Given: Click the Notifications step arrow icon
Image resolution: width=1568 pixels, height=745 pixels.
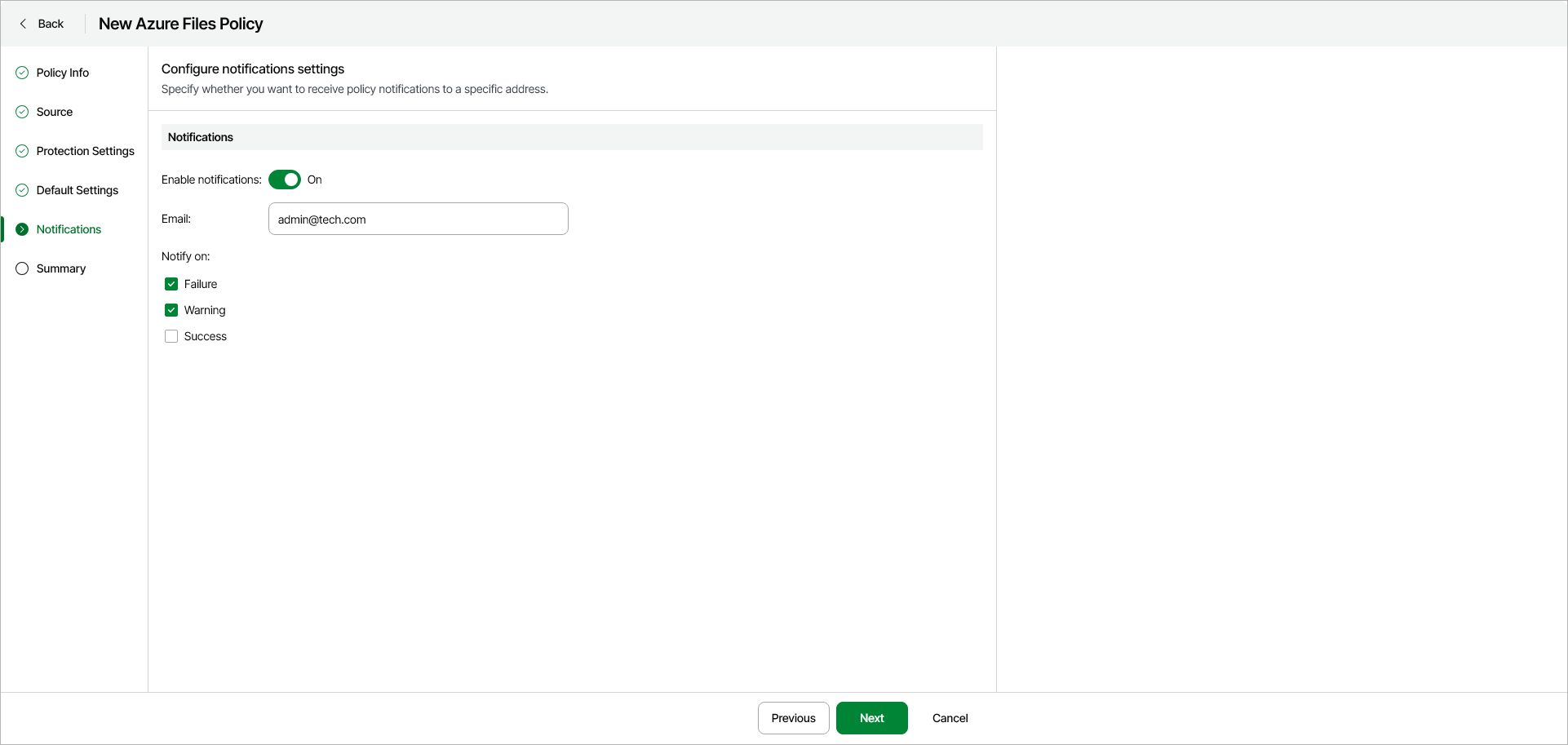Looking at the screenshot, I should click(22, 229).
